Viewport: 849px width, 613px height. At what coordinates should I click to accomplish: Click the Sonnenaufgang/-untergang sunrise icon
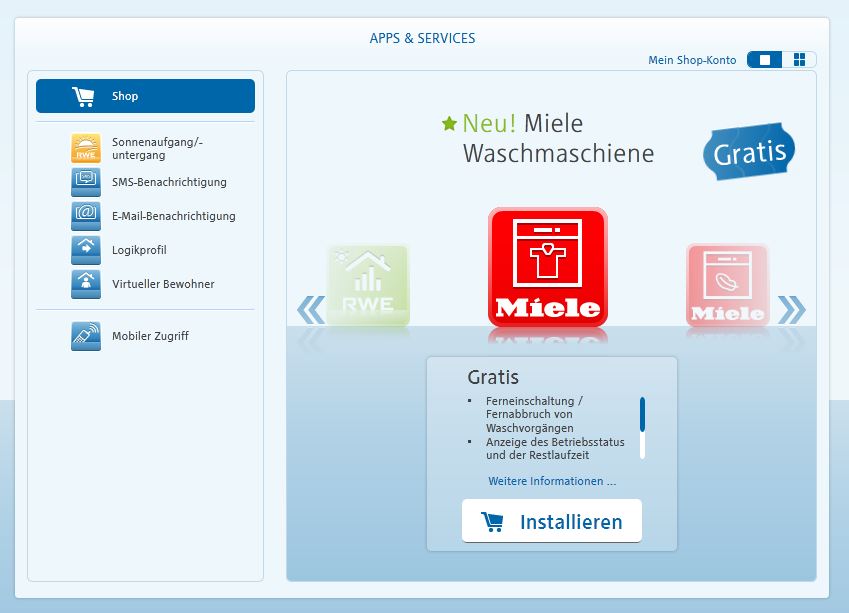[x=86, y=148]
